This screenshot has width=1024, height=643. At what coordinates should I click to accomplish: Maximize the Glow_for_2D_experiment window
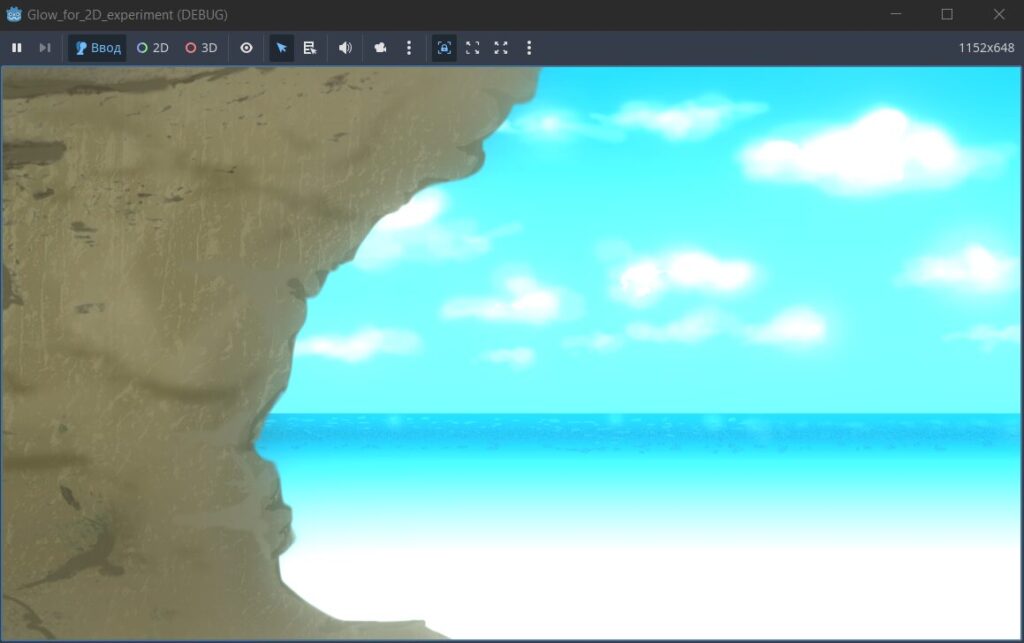[x=947, y=14]
